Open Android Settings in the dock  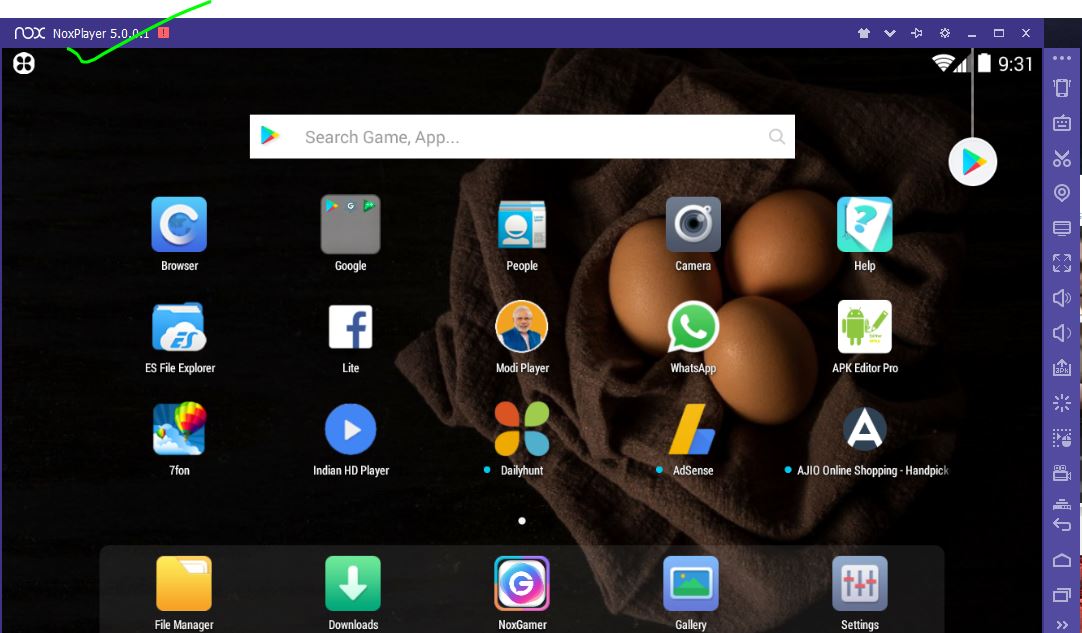click(x=860, y=584)
